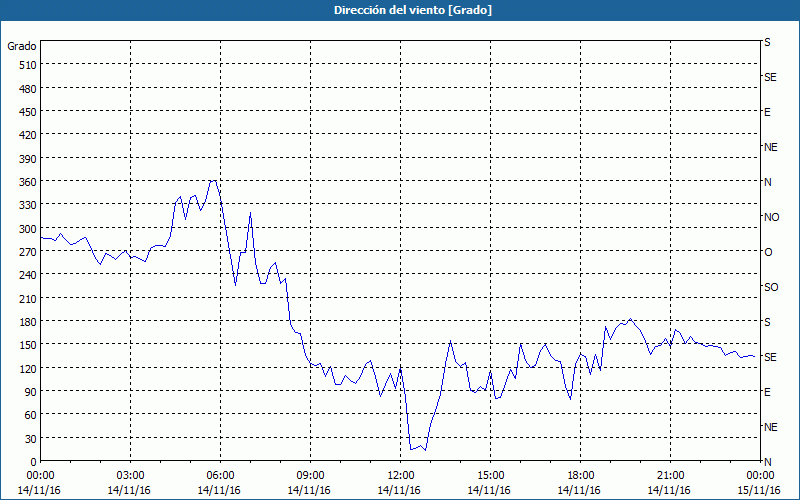Select the 15:00 time axis label
The width and height of the screenshot is (800, 500).
pos(490,476)
